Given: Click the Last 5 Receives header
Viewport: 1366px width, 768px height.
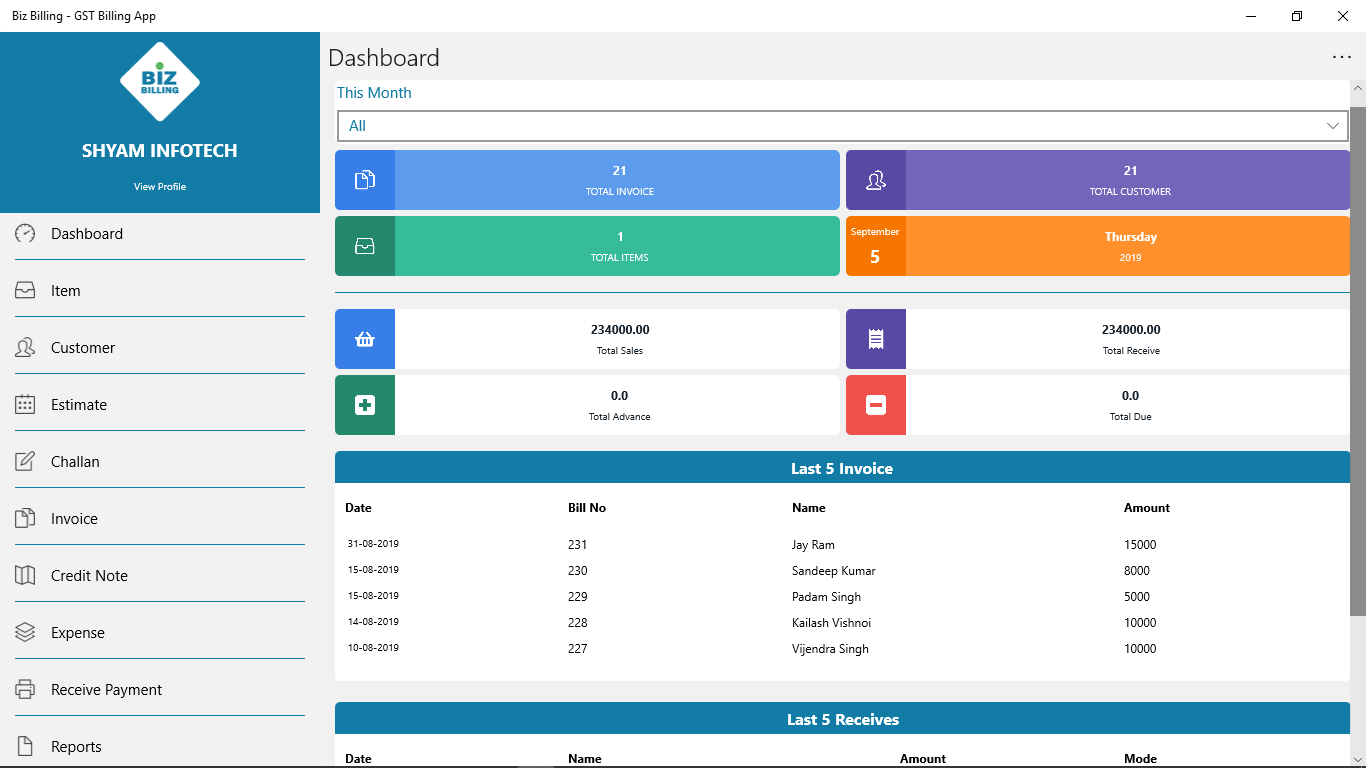Looking at the screenshot, I should 842,719.
